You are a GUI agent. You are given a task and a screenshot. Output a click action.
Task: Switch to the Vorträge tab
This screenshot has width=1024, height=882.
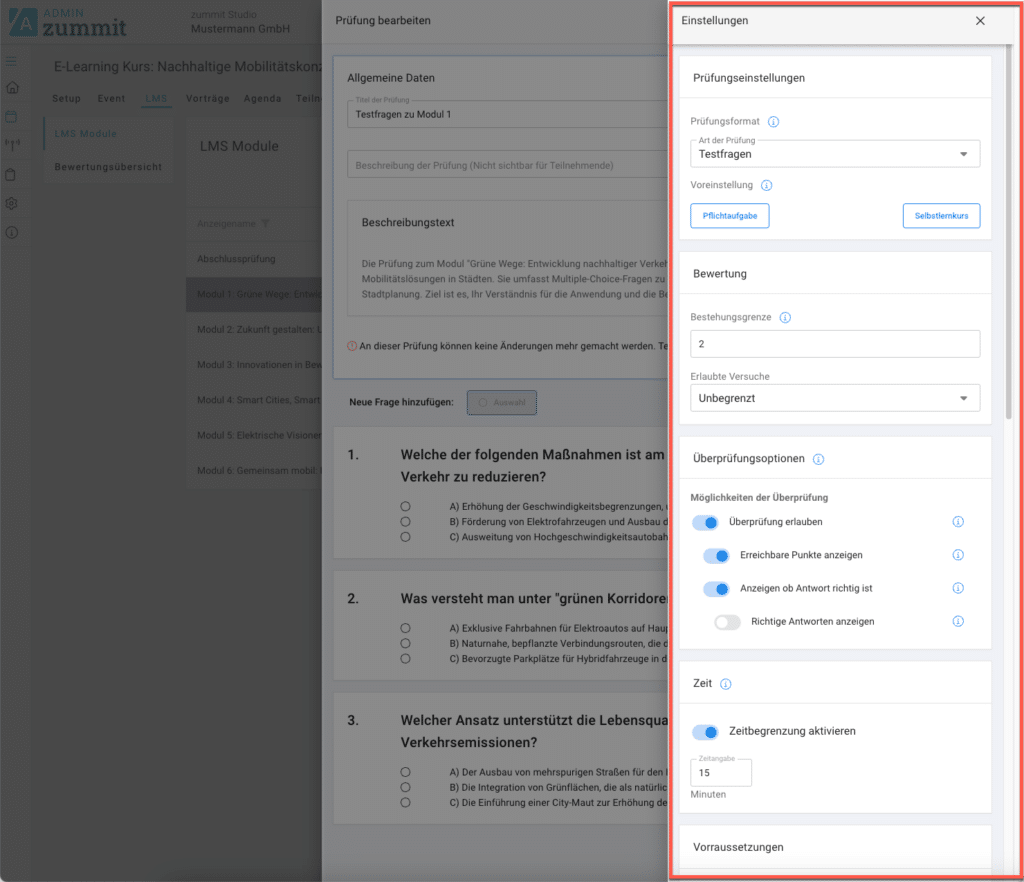tap(207, 99)
